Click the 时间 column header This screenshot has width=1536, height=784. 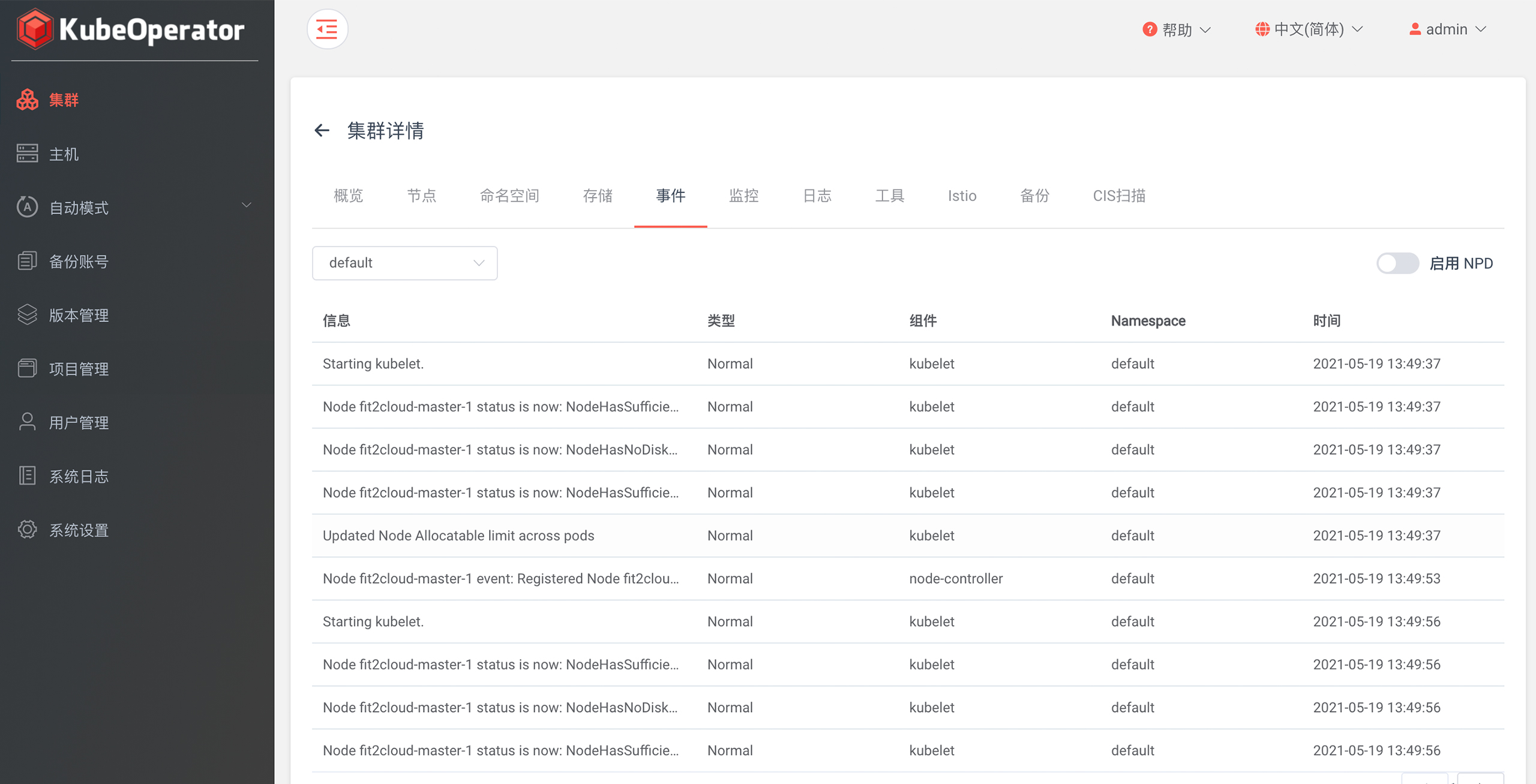tap(1327, 320)
